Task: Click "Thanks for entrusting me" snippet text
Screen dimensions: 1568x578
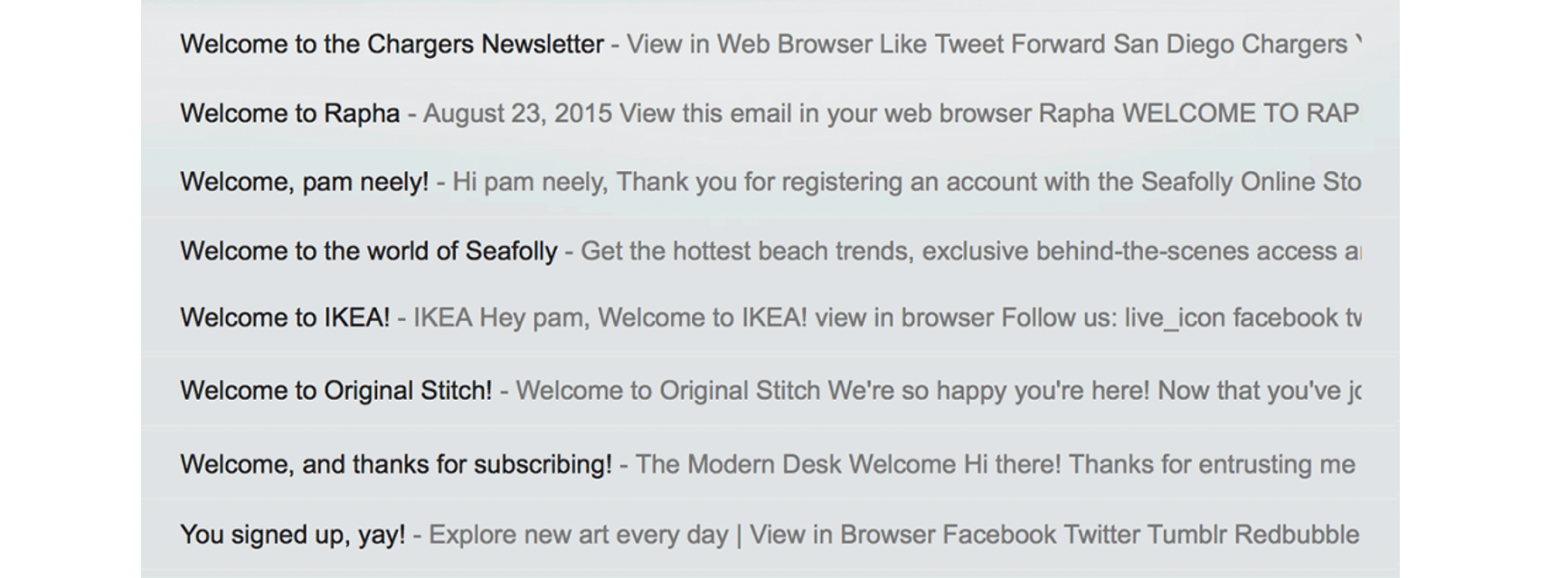Action: click(x=1212, y=465)
